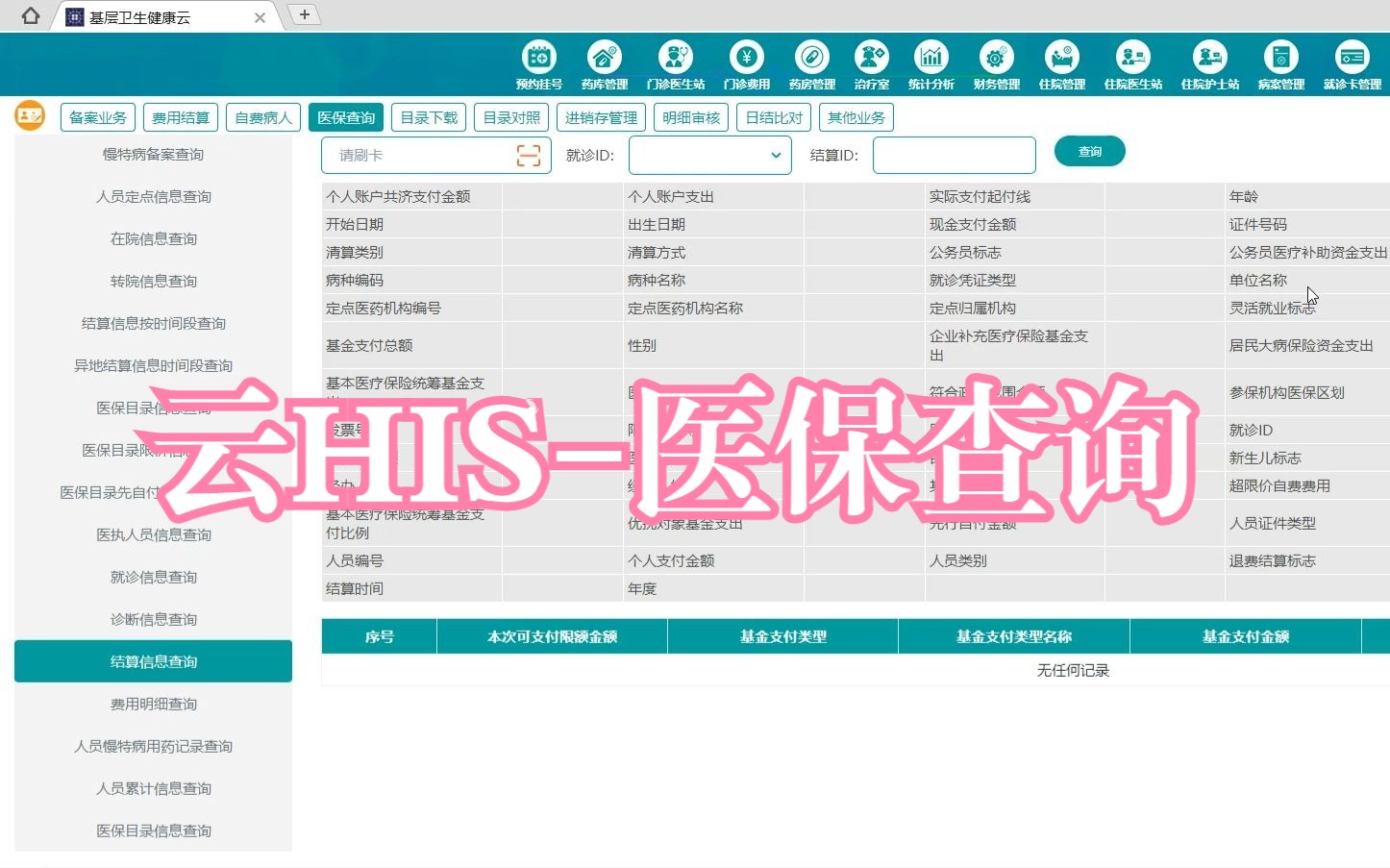
Task: Click the 公务员医疗补助资金支出 cell
Action: click(1307, 252)
